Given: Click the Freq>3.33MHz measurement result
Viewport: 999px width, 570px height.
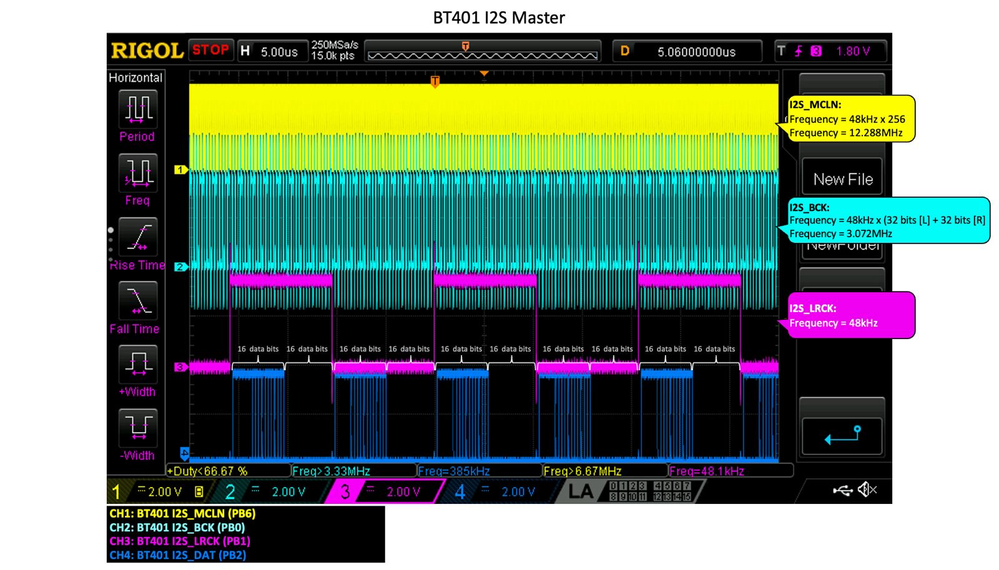Looking at the screenshot, I should pos(354,471).
